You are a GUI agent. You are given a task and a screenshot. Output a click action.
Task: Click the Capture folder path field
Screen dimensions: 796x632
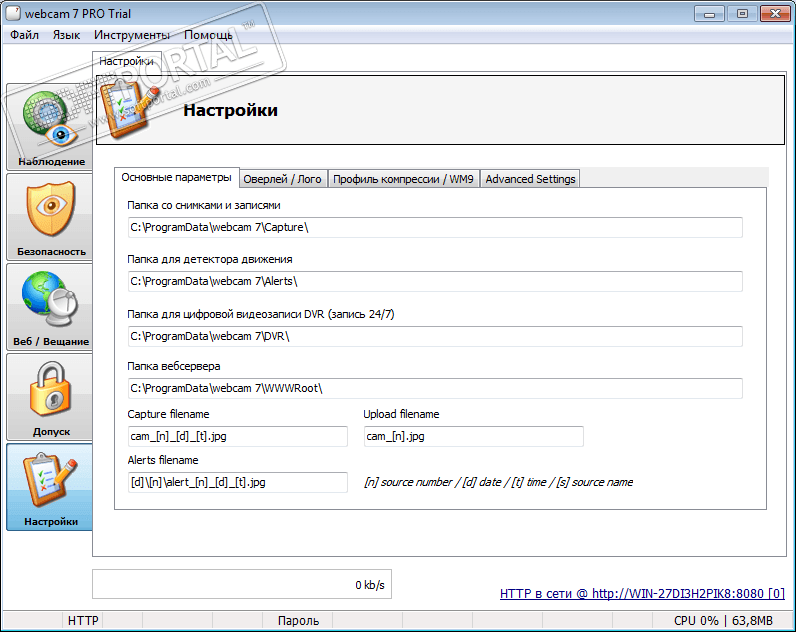(435, 227)
